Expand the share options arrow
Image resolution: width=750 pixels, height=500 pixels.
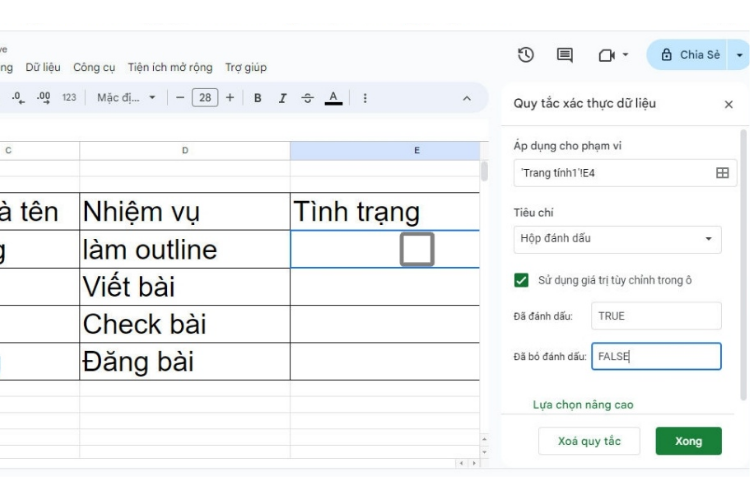coord(739,55)
